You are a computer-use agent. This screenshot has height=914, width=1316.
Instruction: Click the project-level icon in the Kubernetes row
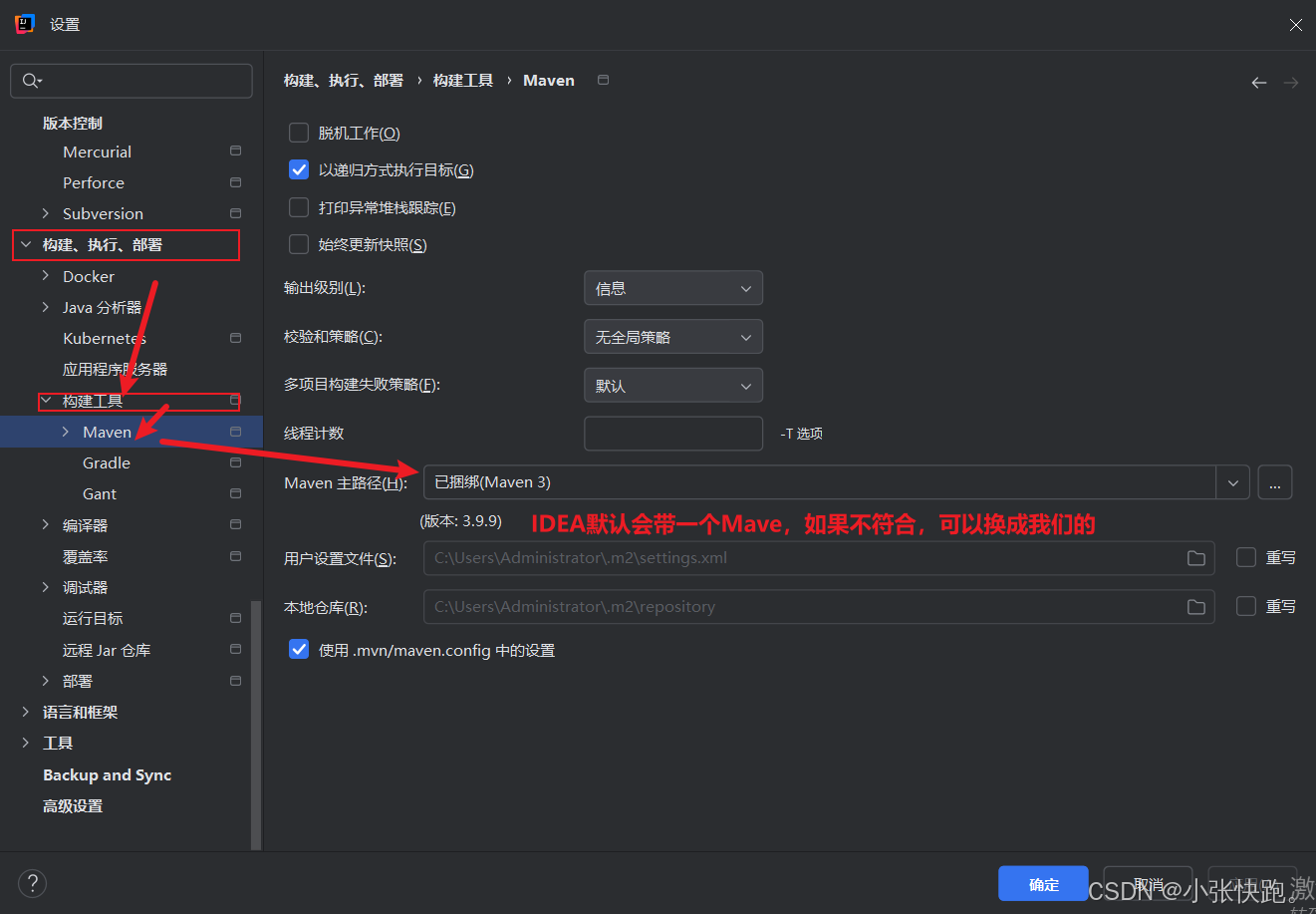point(235,338)
